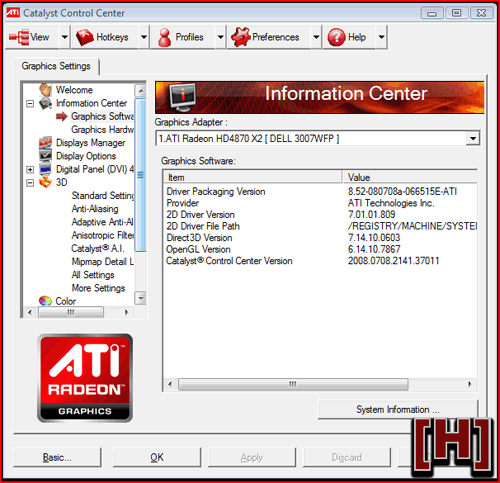Click the Basic... button
The width and height of the screenshot is (500, 483).
tap(57, 457)
